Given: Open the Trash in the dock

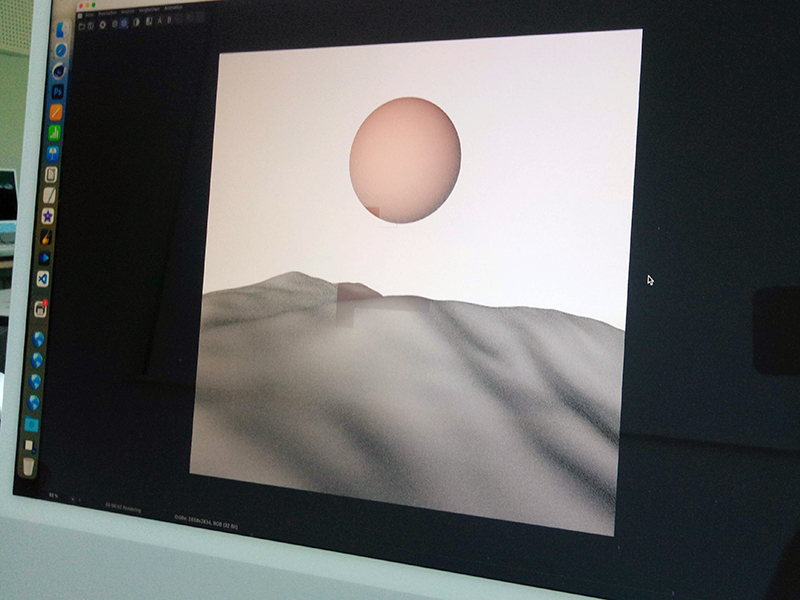Looking at the screenshot, I should point(29,467).
